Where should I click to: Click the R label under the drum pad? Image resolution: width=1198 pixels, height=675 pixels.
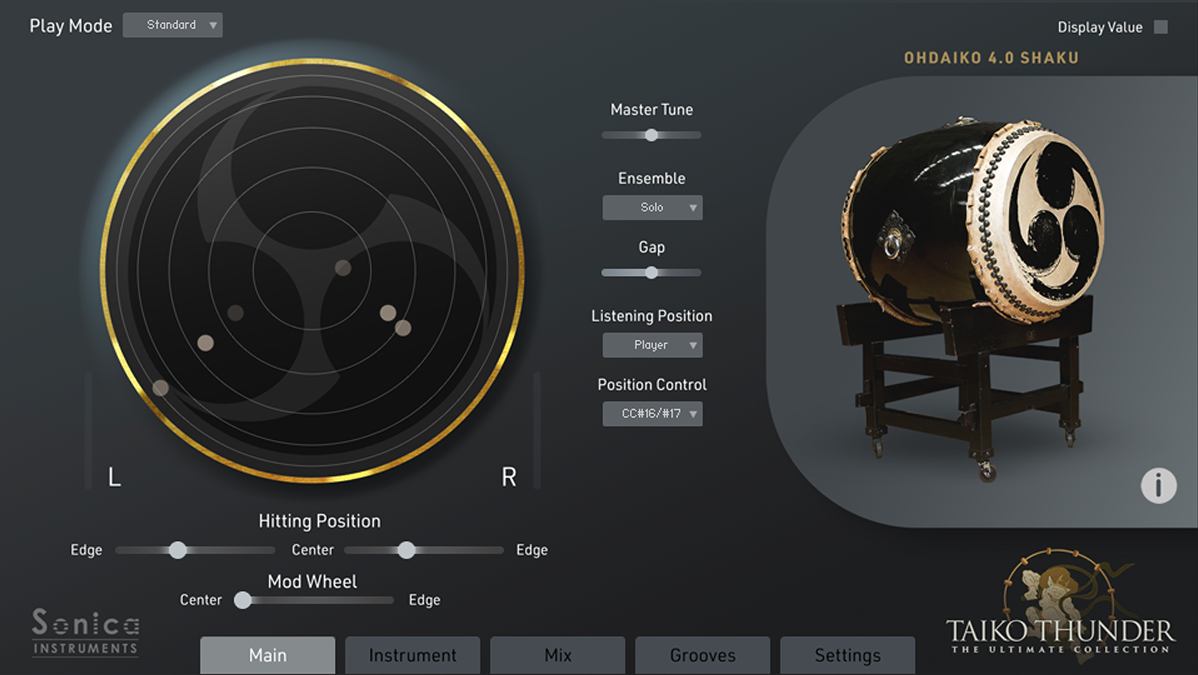pyautogui.click(x=509, y=478)
